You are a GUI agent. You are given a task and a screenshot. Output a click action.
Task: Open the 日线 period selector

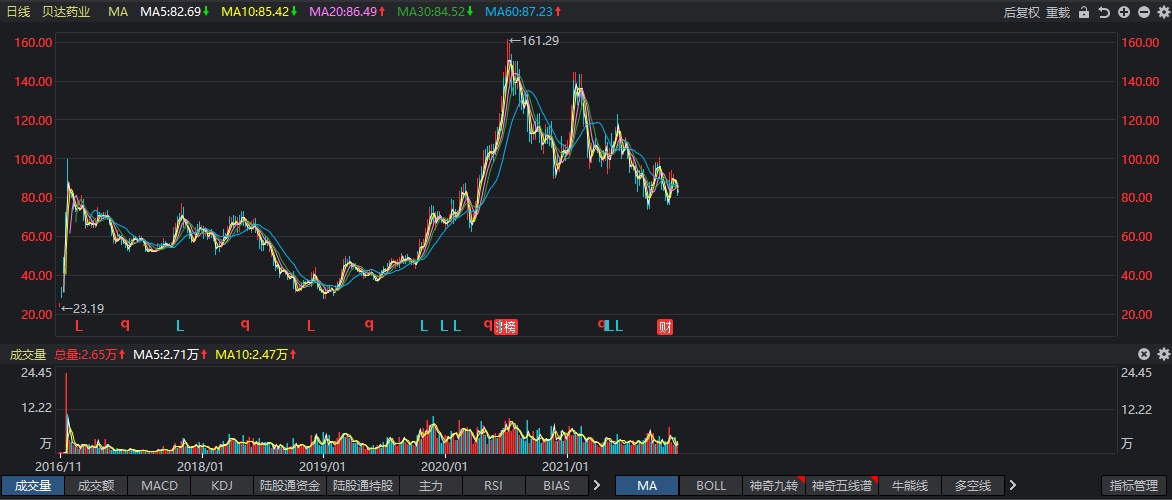[18, 12]
